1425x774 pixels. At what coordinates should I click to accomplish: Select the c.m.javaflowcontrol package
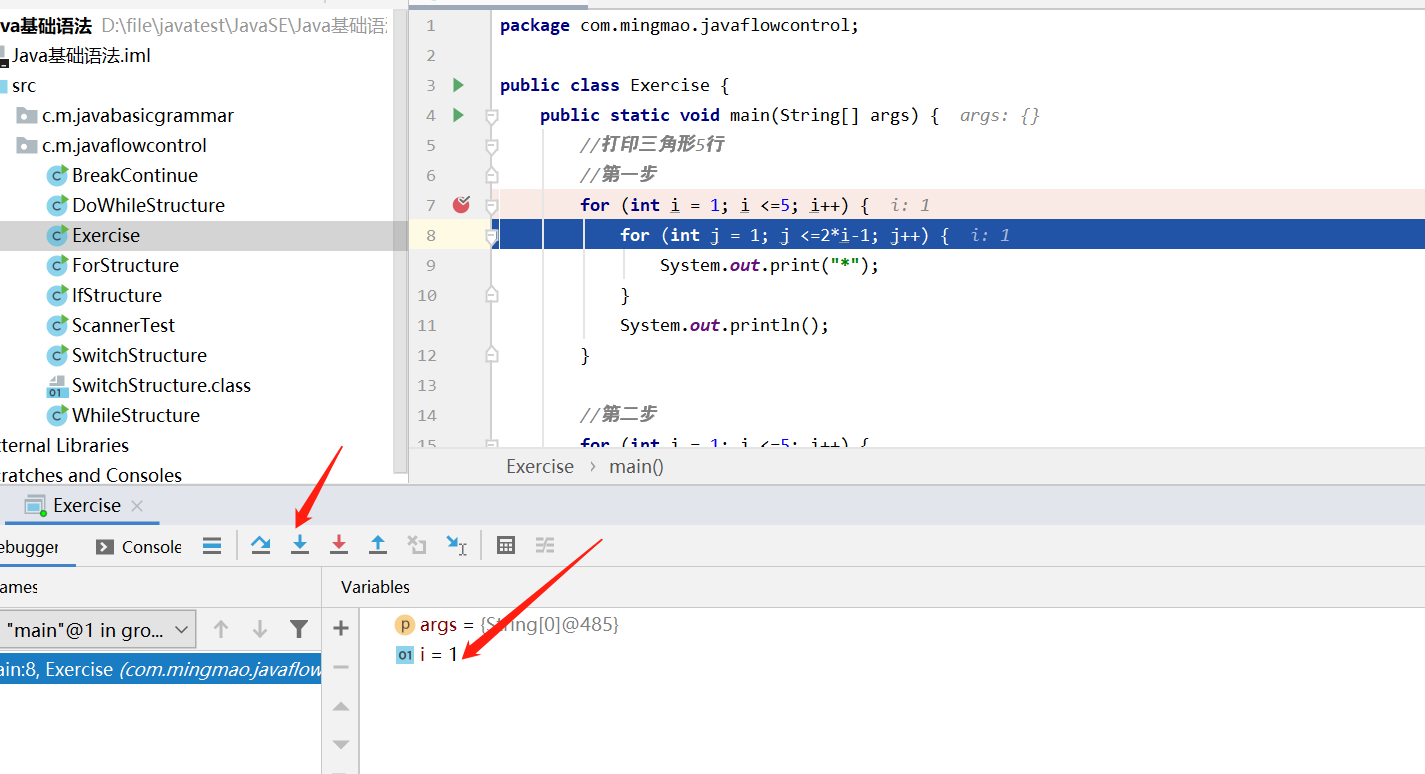pos(124,145)
